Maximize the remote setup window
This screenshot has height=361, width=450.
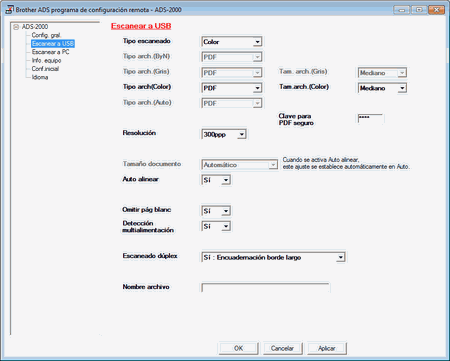(419, 10)
